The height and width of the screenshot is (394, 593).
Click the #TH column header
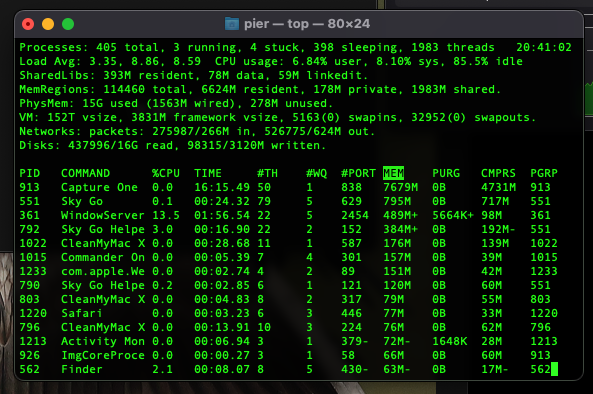pos(267,173)
